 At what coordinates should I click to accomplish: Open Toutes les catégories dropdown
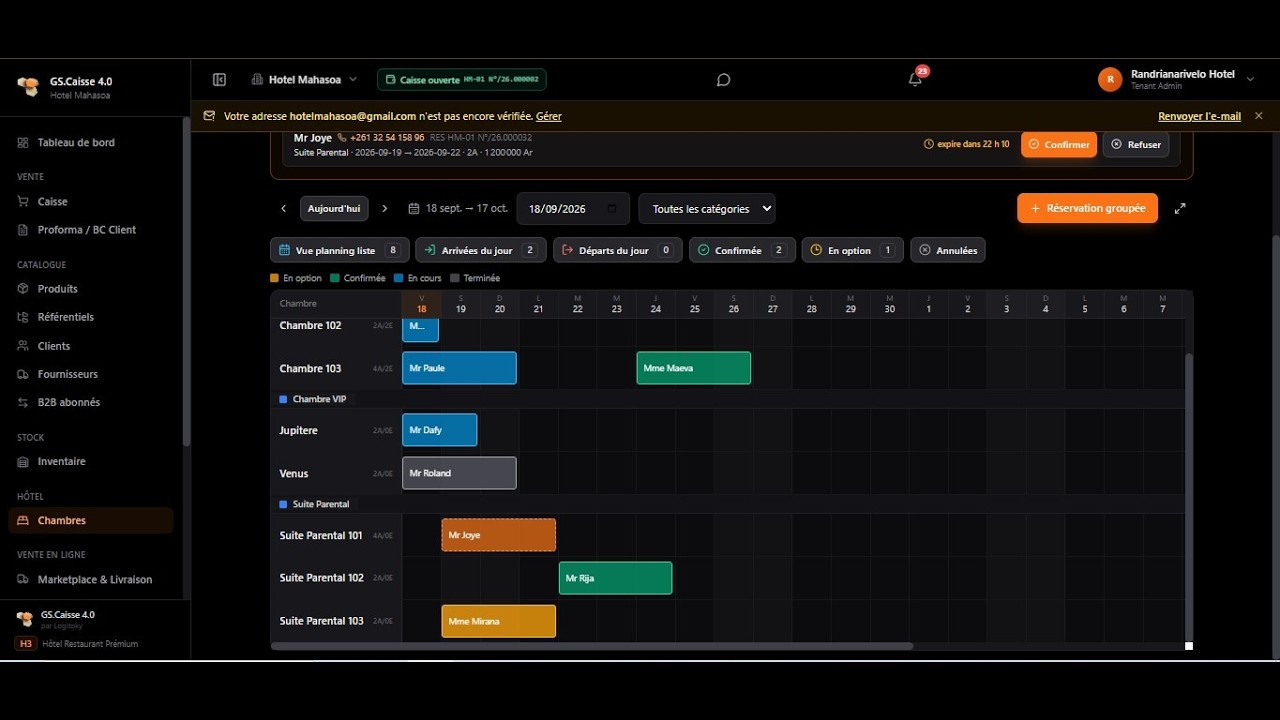pos(707,209)
